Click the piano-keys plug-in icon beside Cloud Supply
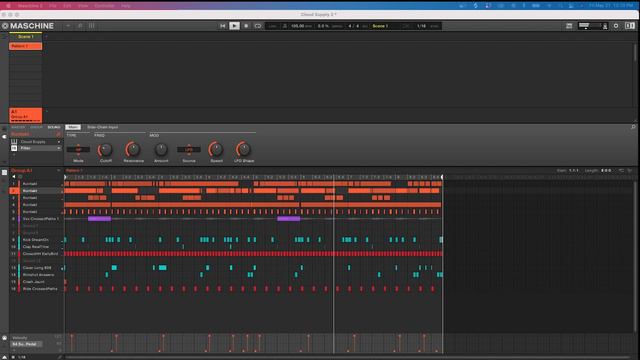This screenshot has height=360, width=640. pyautogui.click(x=14, y=142)
